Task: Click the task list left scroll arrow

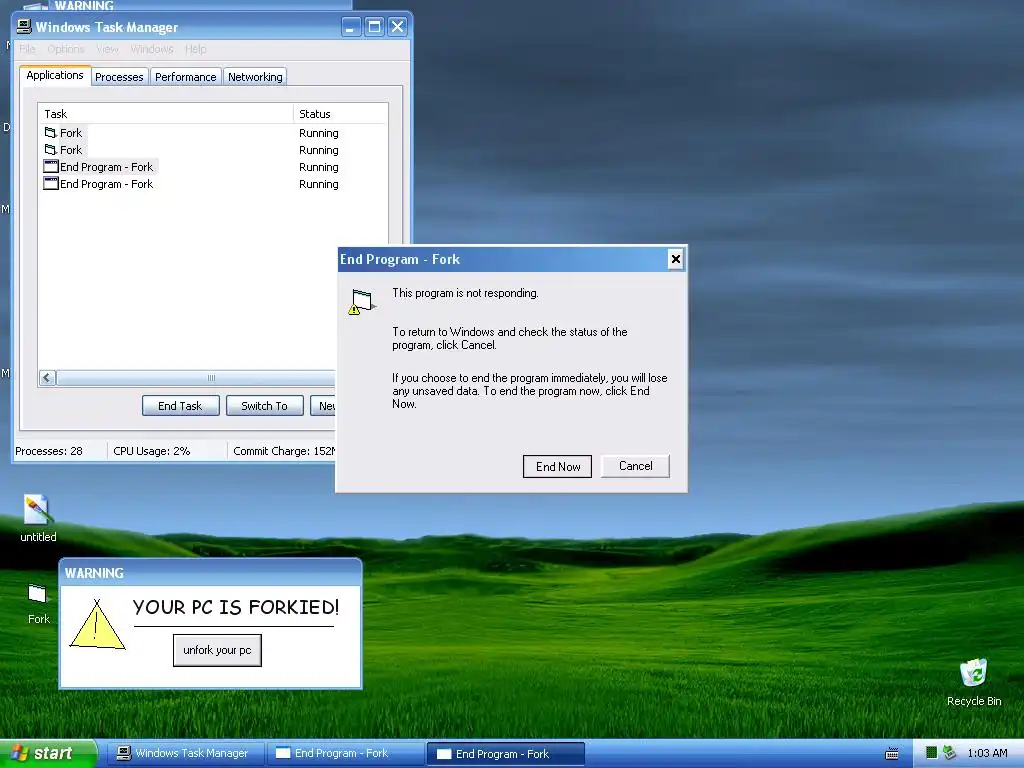Action: tap(47, 377)
